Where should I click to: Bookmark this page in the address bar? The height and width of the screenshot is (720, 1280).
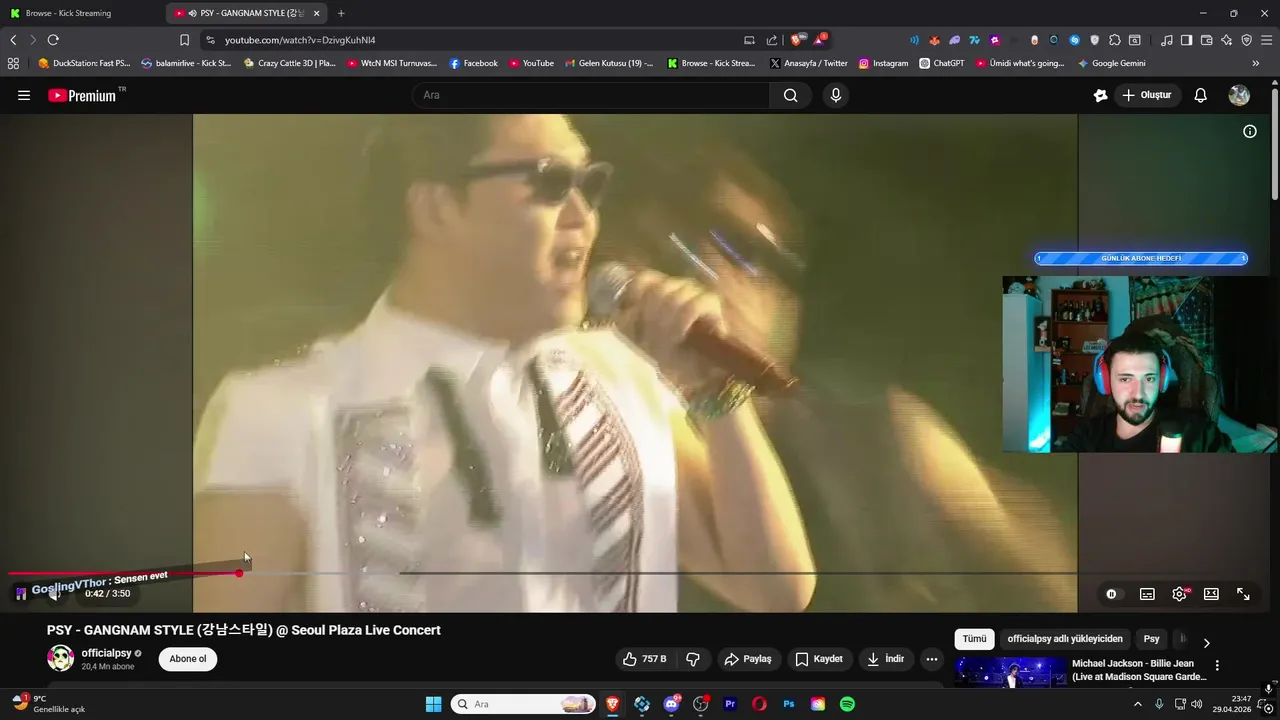tap(184, 40)
